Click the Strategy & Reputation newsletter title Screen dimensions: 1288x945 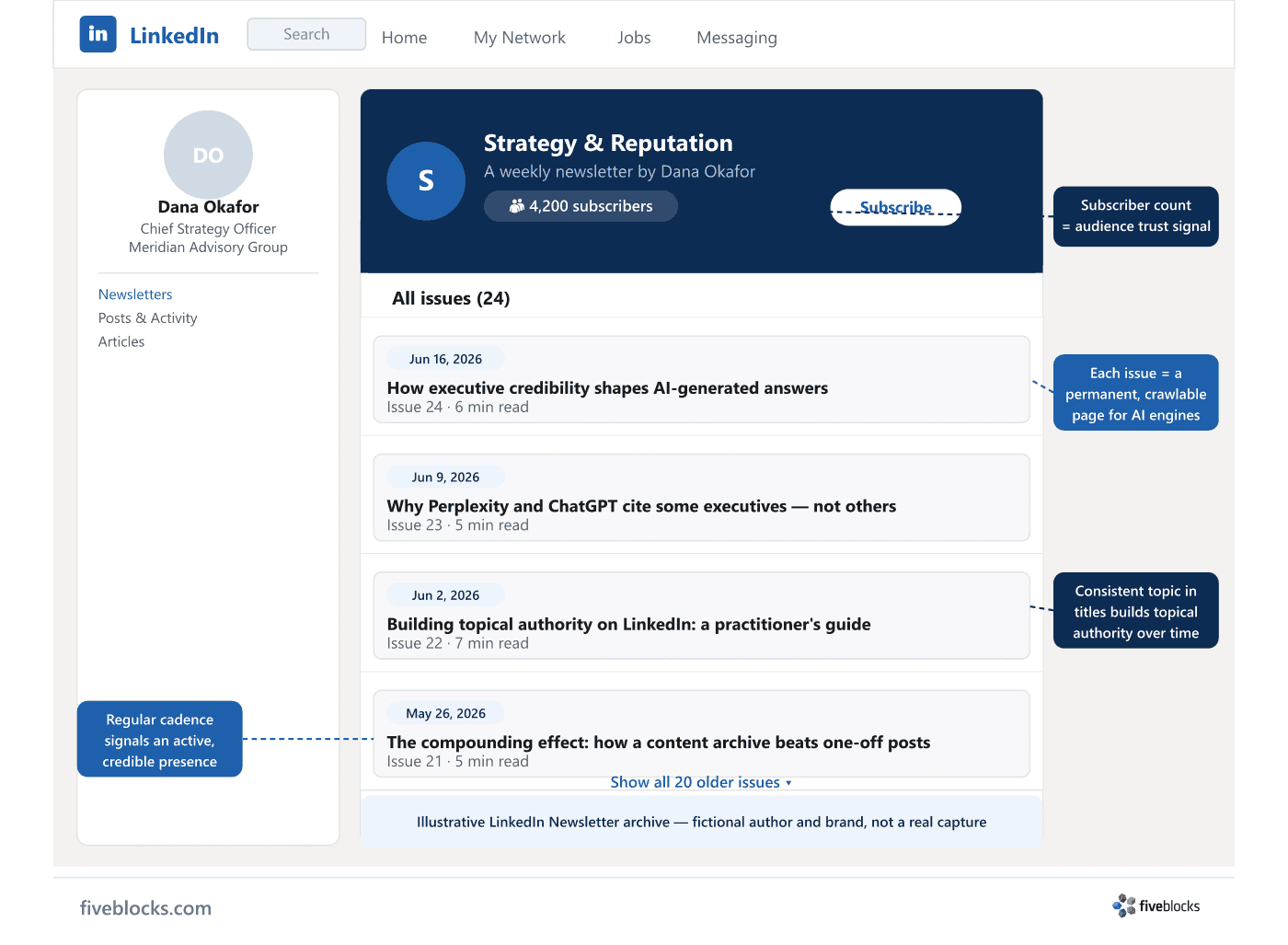tap(608, 144)
